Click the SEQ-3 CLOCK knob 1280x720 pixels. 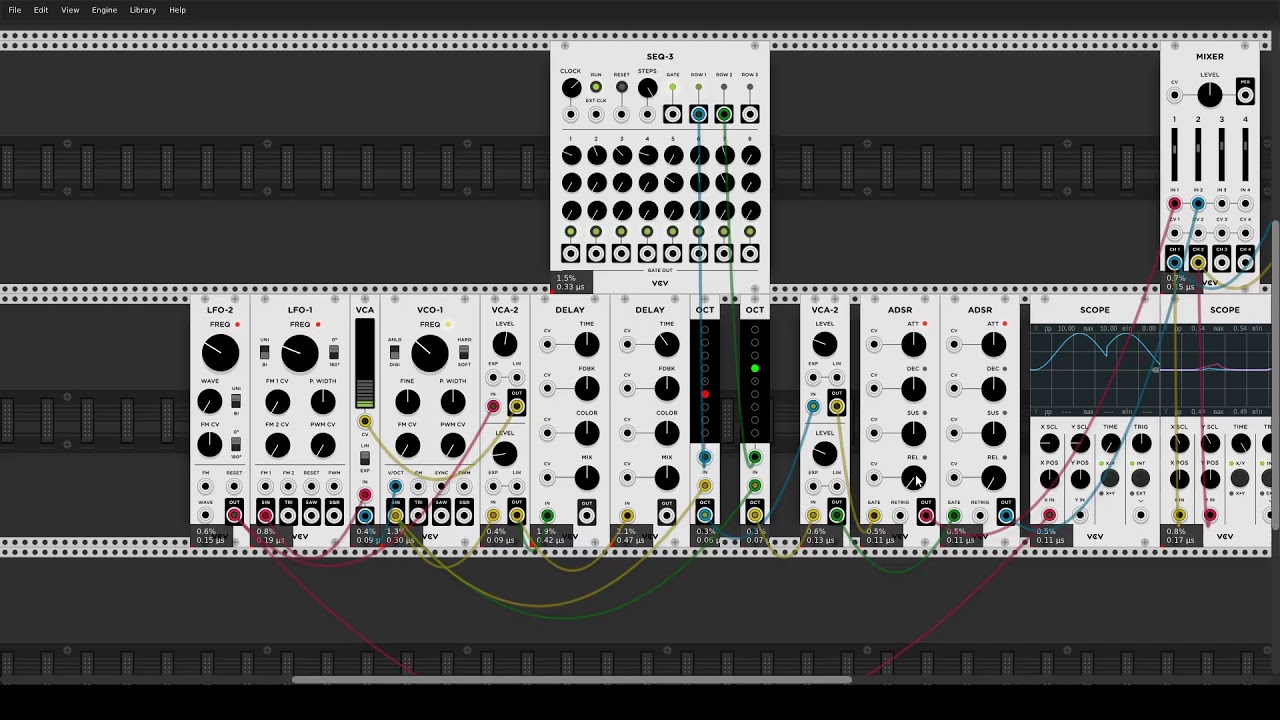571,88
